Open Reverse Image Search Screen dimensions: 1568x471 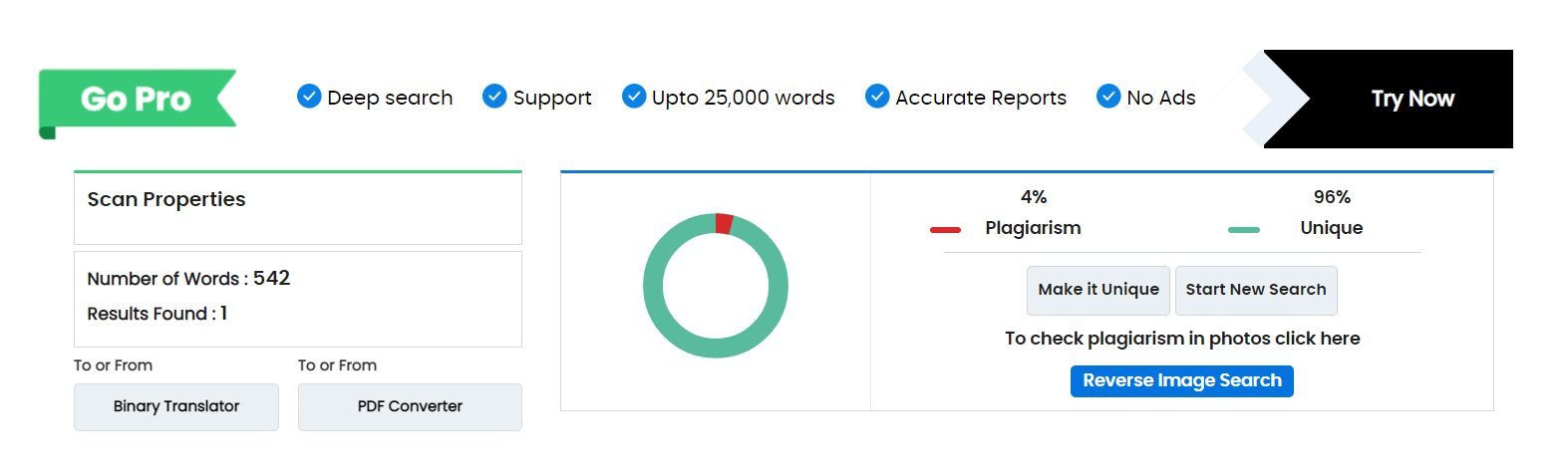(x=1182, y=381)
